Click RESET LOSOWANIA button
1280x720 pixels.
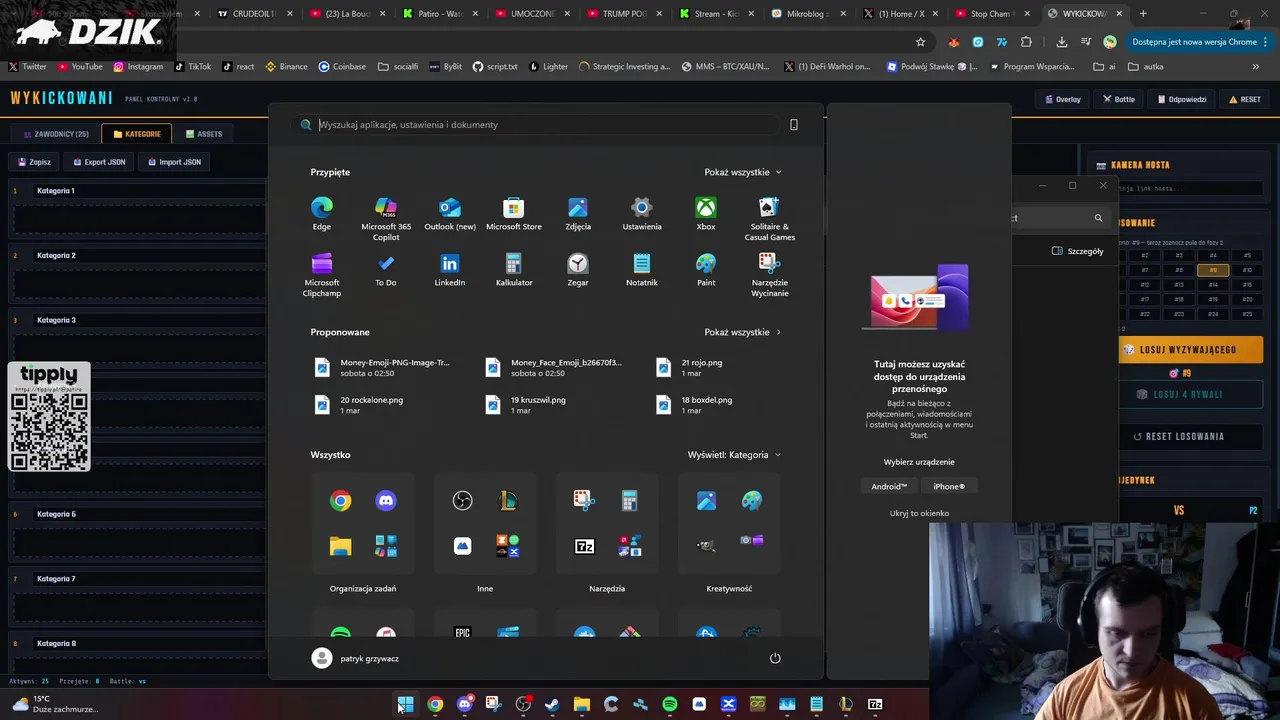tap(1190, 436)
